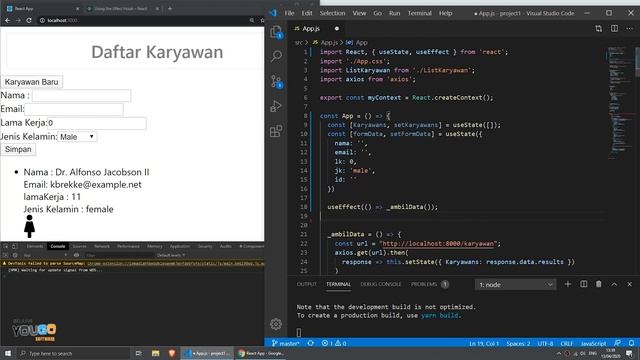Click the Open Changes icon in editor toolbar

click(598, 29)
